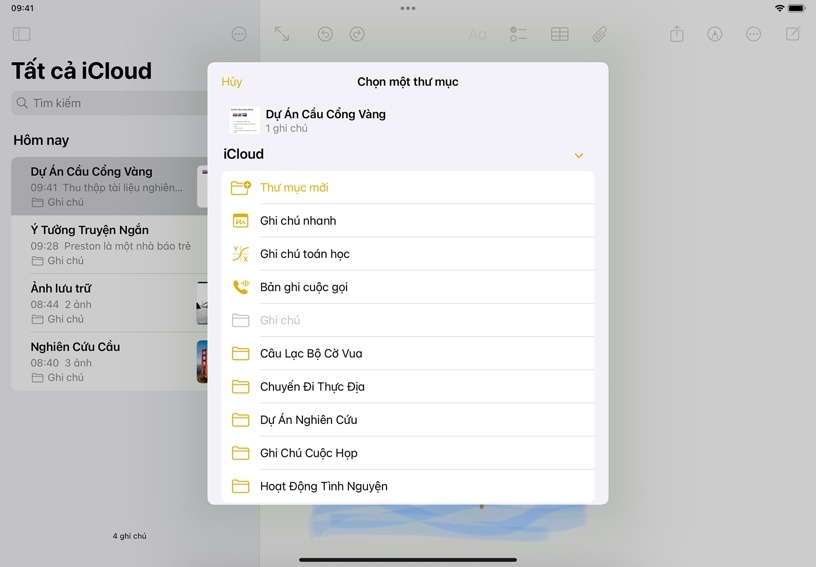Select the Câu Lạc Bộ Cờ Vua folder
Image resolution: width=816 pixels, height=567 pixels.
pyautogui.click(x=311, y=354)
